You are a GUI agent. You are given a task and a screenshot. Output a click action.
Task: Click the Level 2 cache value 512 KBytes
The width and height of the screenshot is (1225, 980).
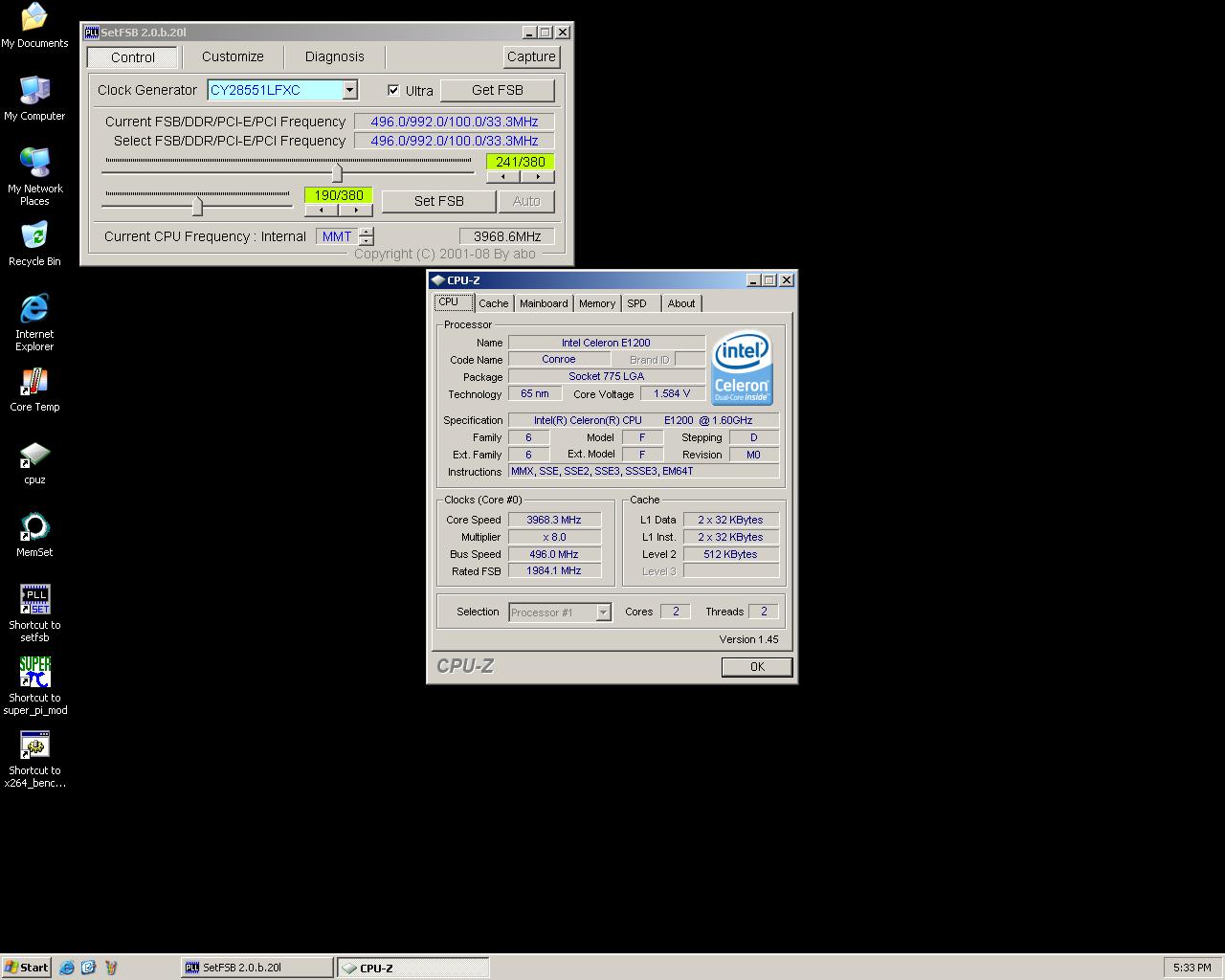click(x=730, y=554)
